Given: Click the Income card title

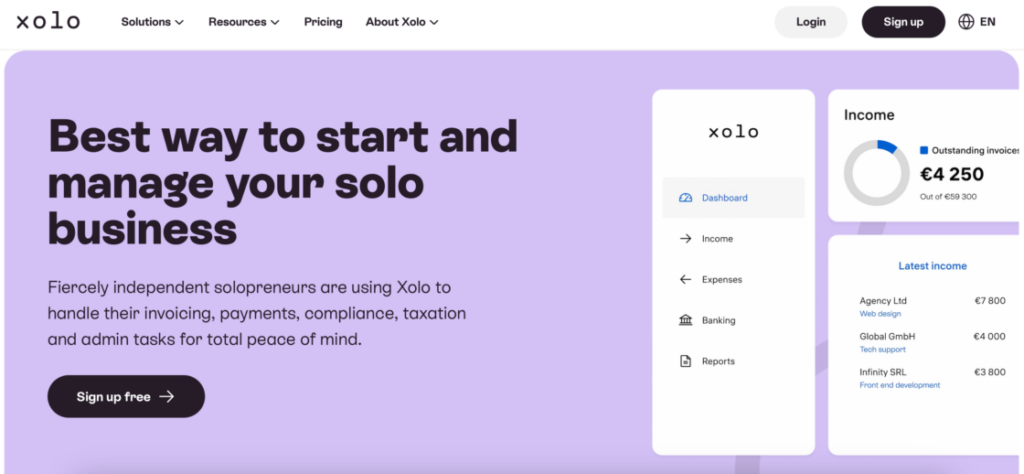Looking at the screenshot, I should click(869, 115).
